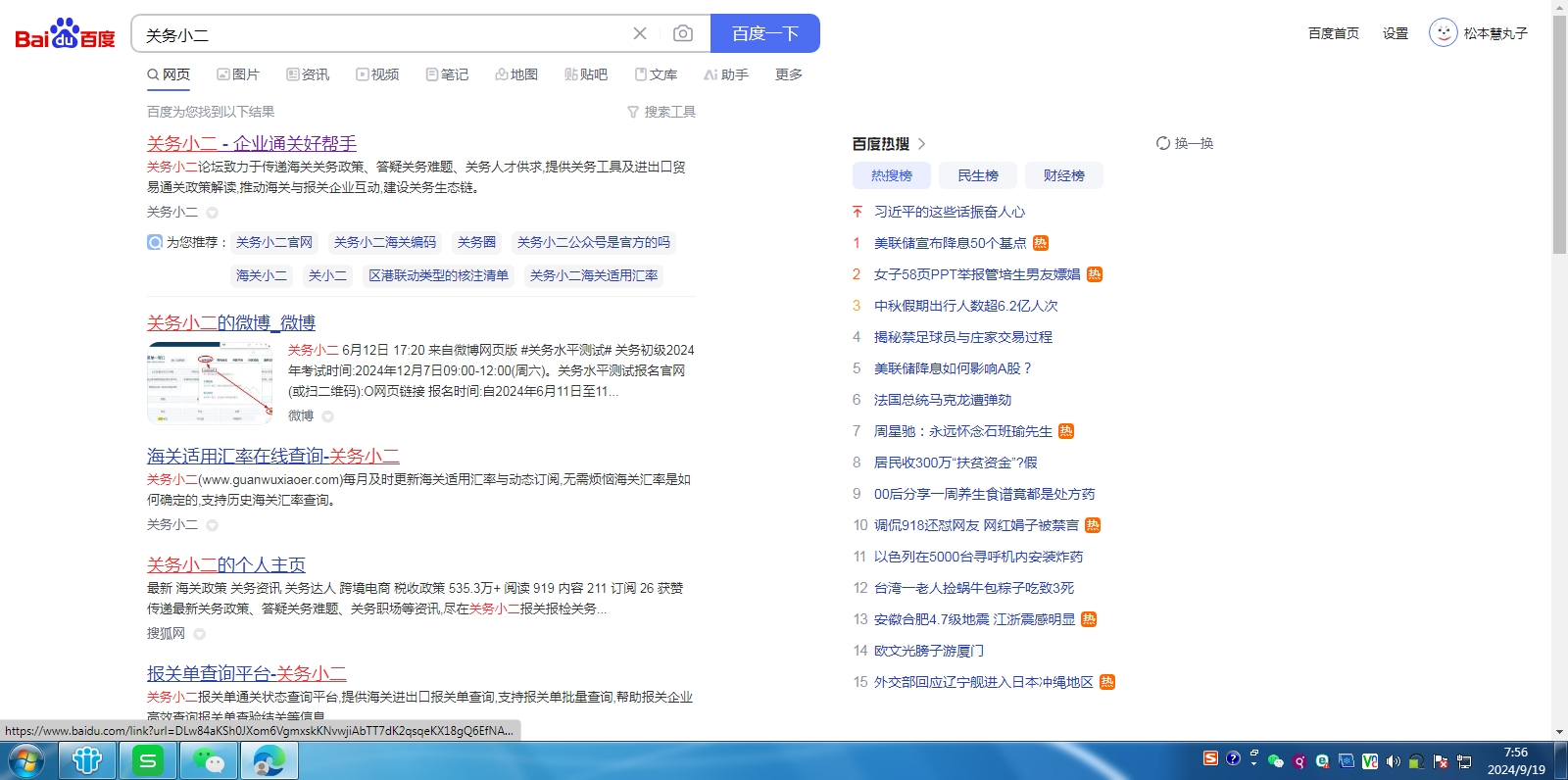
Task: Open result 关务小二 - 企业通关好帮手
Action: [x=252, y=143]
